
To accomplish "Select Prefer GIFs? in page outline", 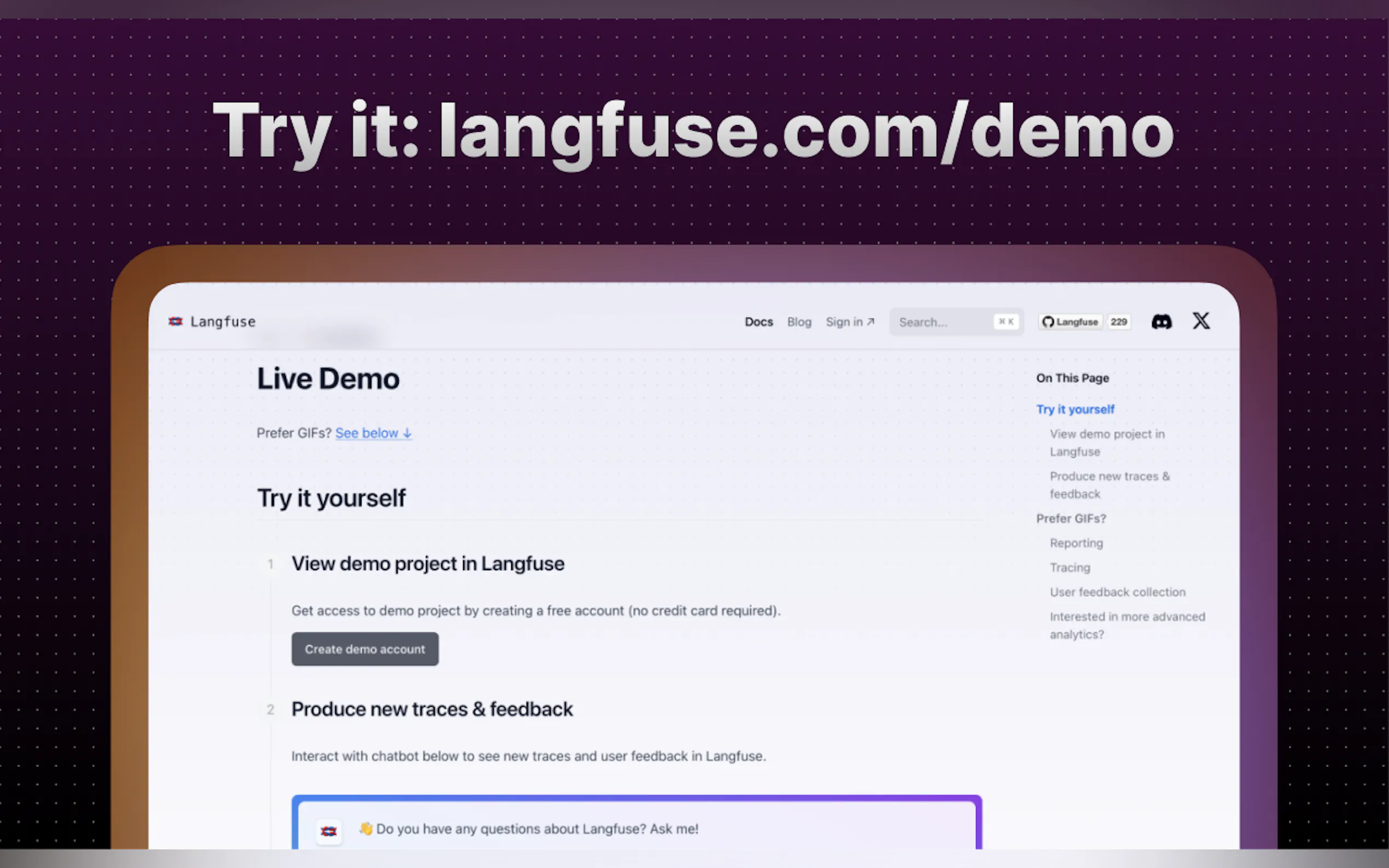I will tap(1071, 518).
